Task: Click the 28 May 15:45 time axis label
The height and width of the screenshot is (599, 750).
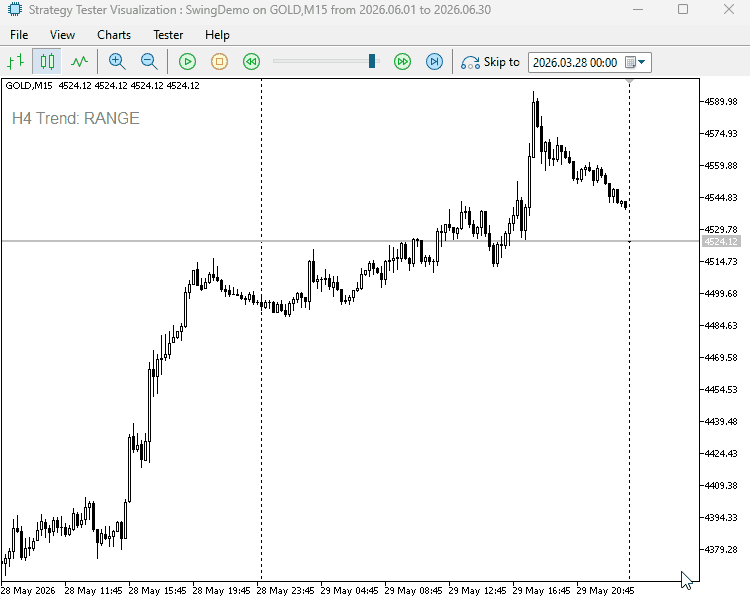Action: click(157, 590)
